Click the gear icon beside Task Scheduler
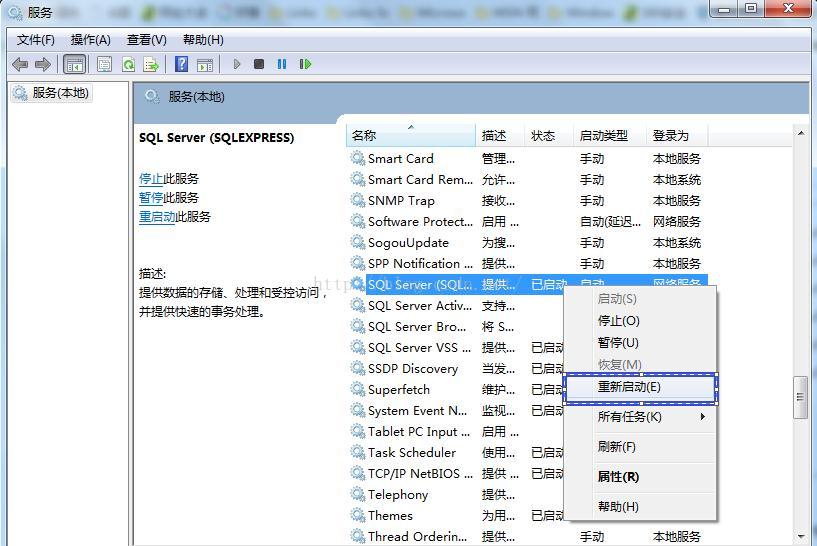The width and height of the screenshot is (817, 546). [357, 452]
